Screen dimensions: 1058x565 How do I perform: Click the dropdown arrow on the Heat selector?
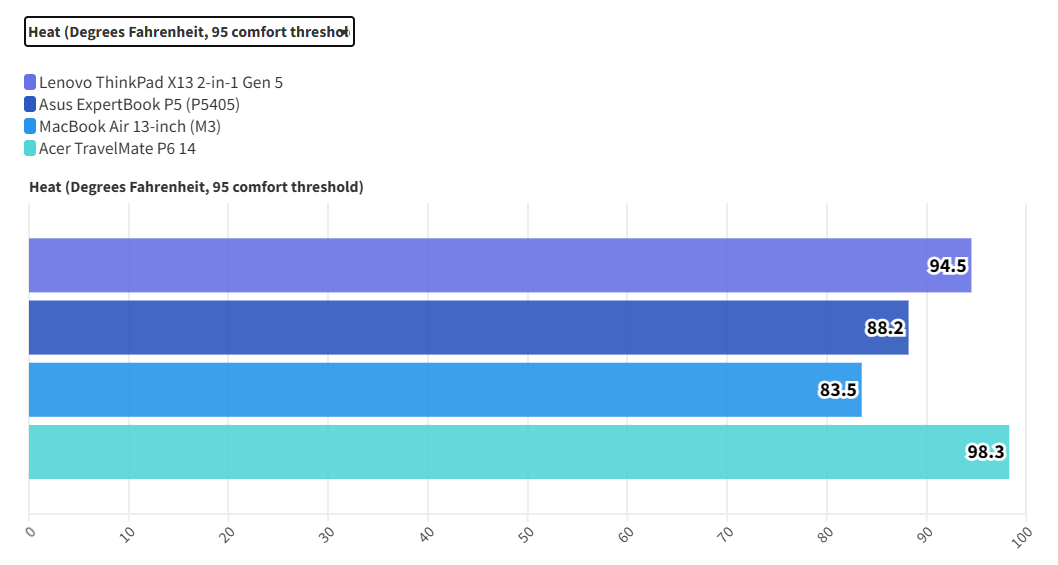[343, 32]
